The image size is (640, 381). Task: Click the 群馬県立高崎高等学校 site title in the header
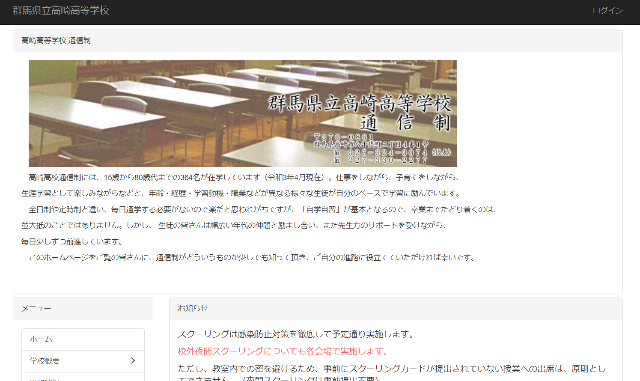pos(61,11)
